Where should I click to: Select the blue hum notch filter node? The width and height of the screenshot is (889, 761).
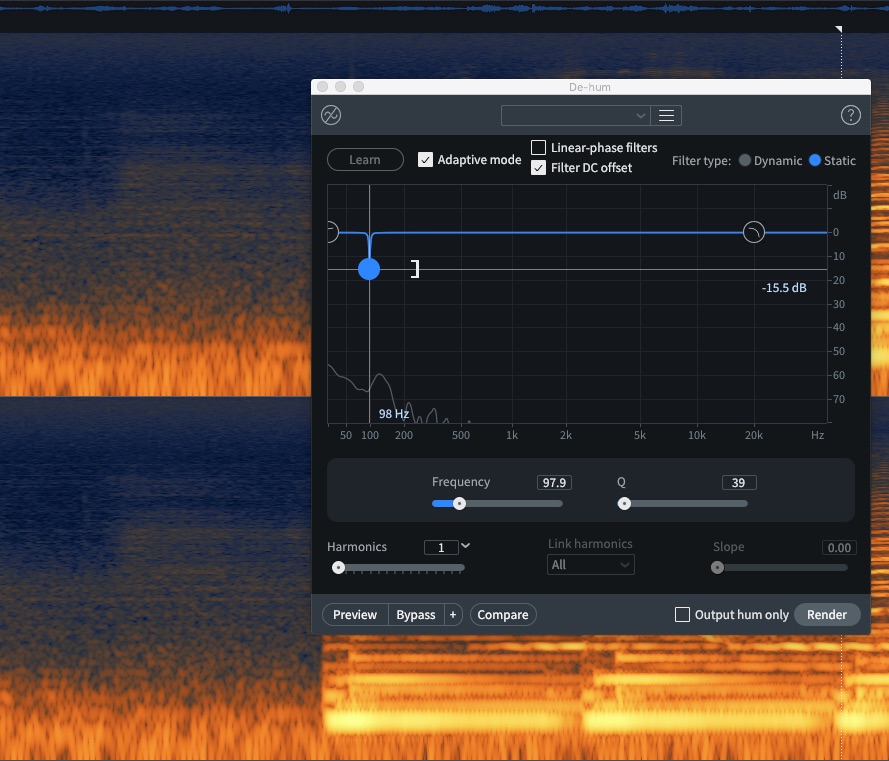point(369,269)
